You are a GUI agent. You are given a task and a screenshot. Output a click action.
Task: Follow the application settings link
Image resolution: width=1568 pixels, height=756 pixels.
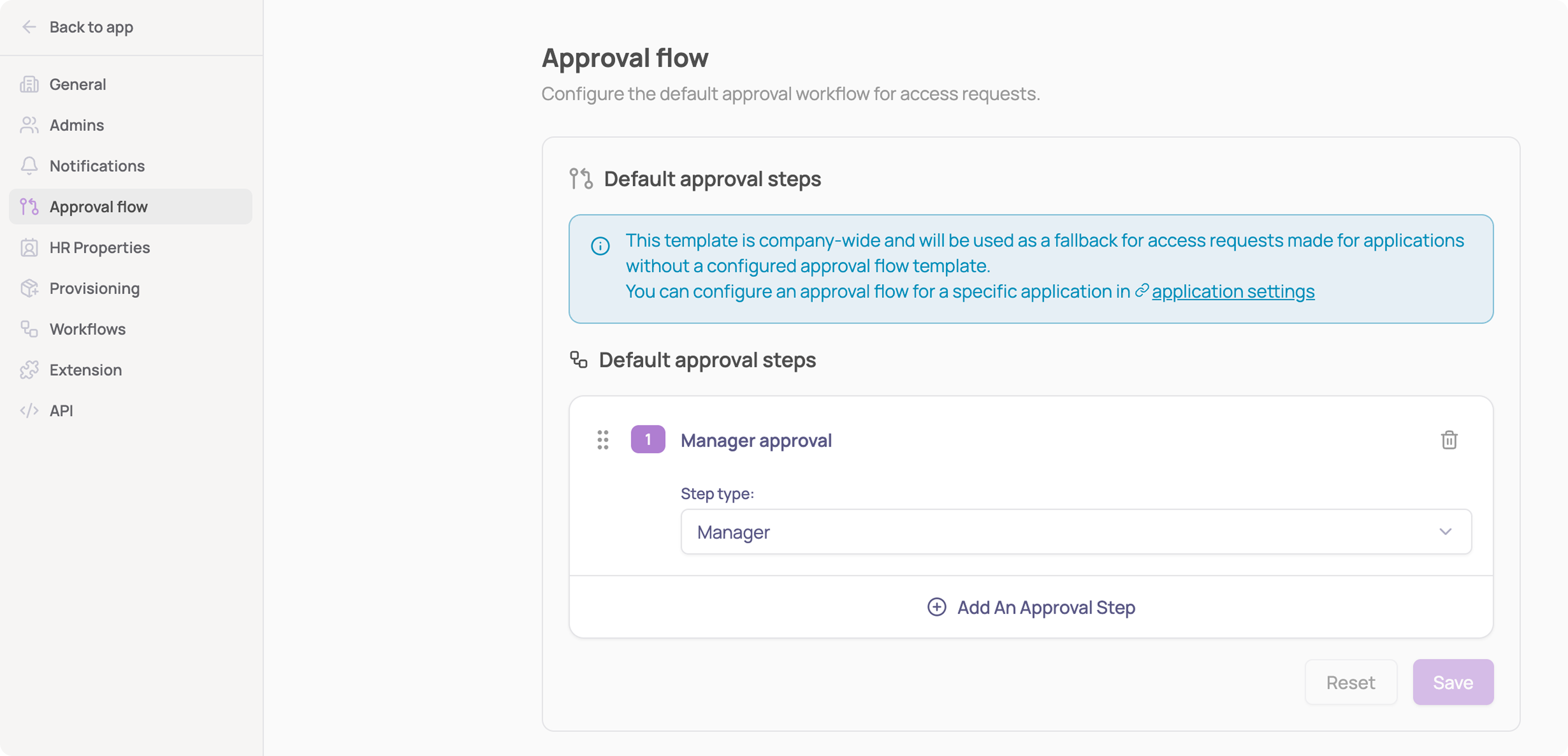point(1233,291)
